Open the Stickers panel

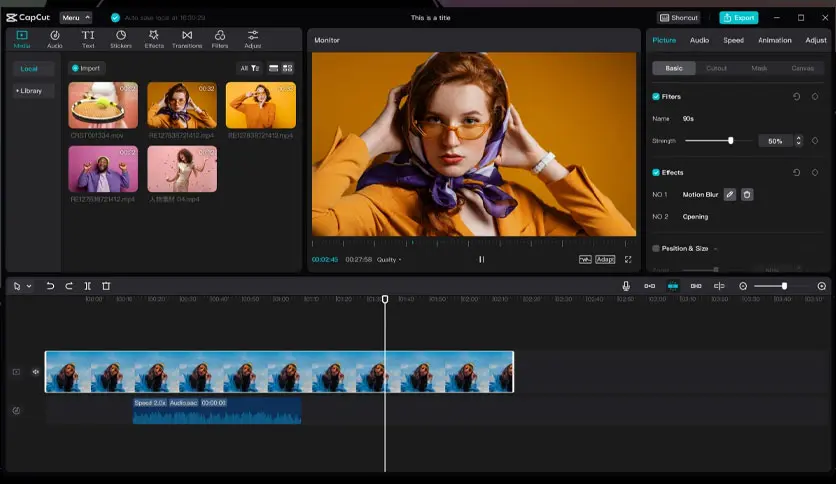[120, 39]
